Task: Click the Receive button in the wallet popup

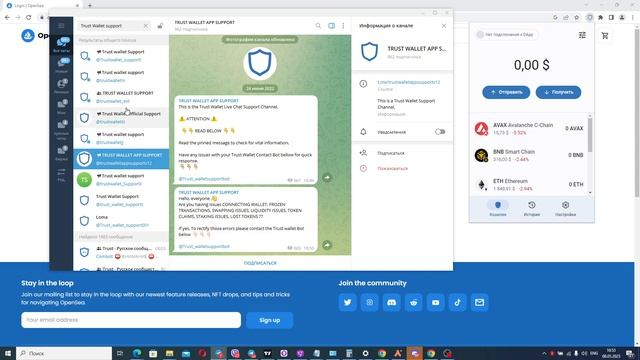Action: coord(558,92)
